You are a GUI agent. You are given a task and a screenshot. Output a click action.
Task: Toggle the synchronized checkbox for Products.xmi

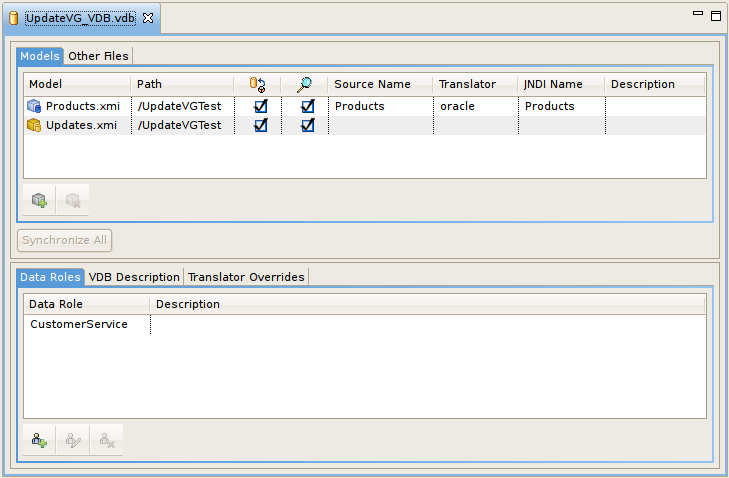[261, 106]
